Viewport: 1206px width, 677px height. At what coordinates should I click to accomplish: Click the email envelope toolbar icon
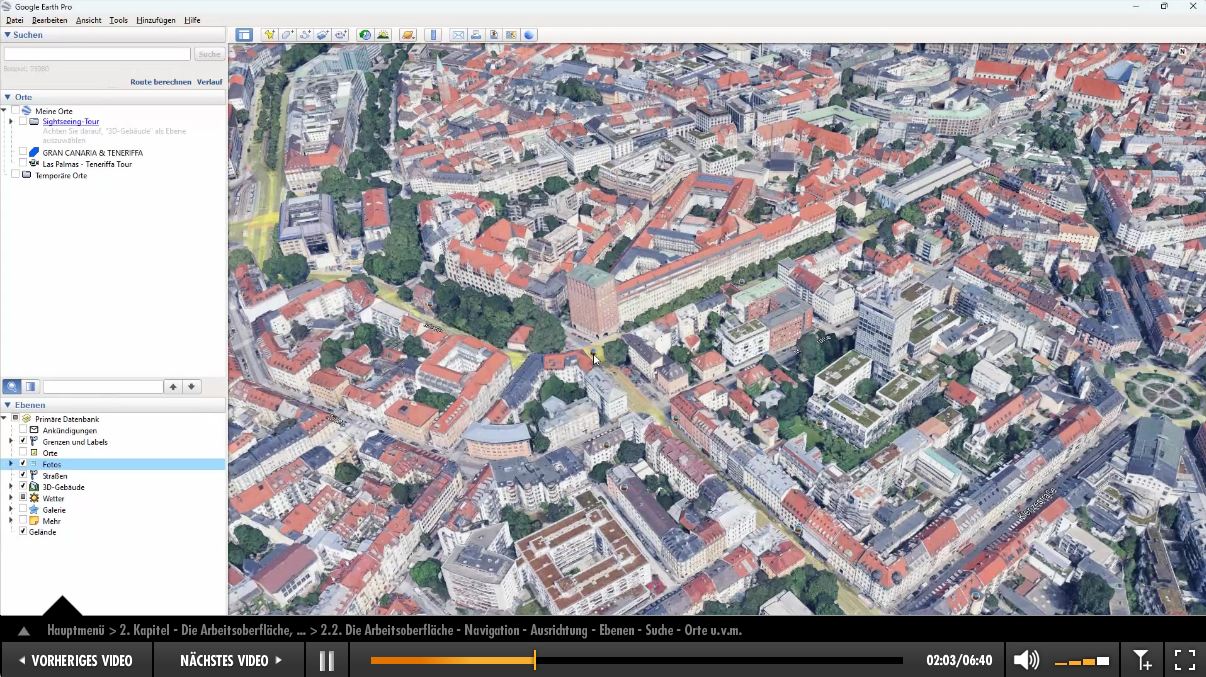458,35
